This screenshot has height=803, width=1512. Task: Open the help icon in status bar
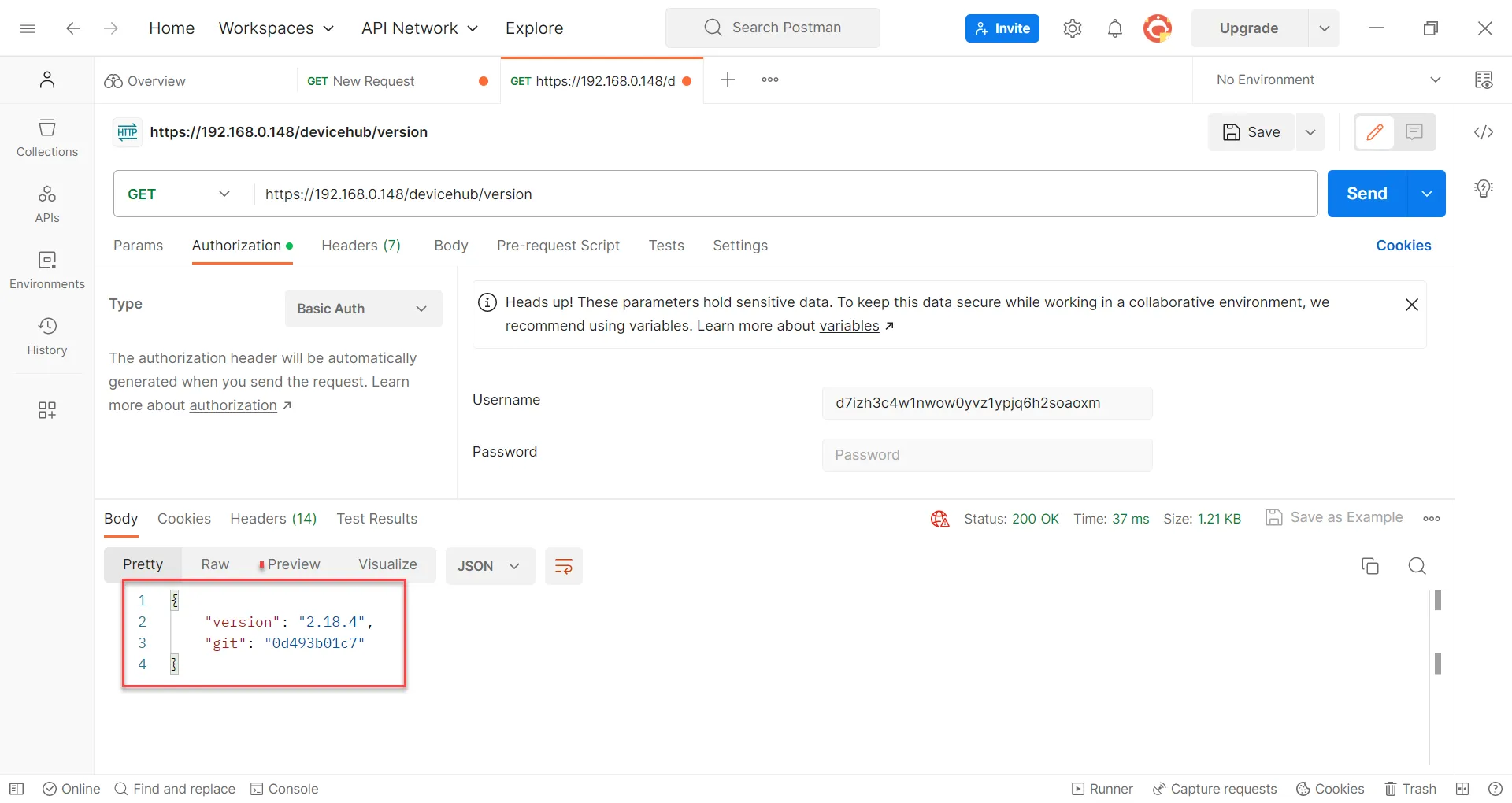tap(1495, 789)
